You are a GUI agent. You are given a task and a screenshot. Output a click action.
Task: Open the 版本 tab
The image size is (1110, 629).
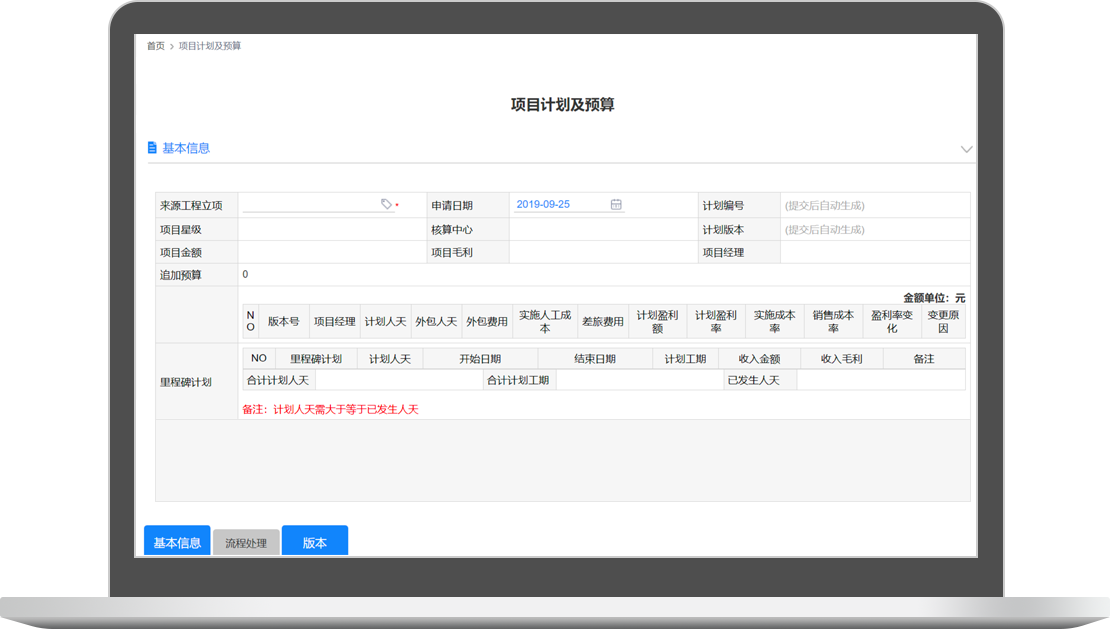point(314,542)
